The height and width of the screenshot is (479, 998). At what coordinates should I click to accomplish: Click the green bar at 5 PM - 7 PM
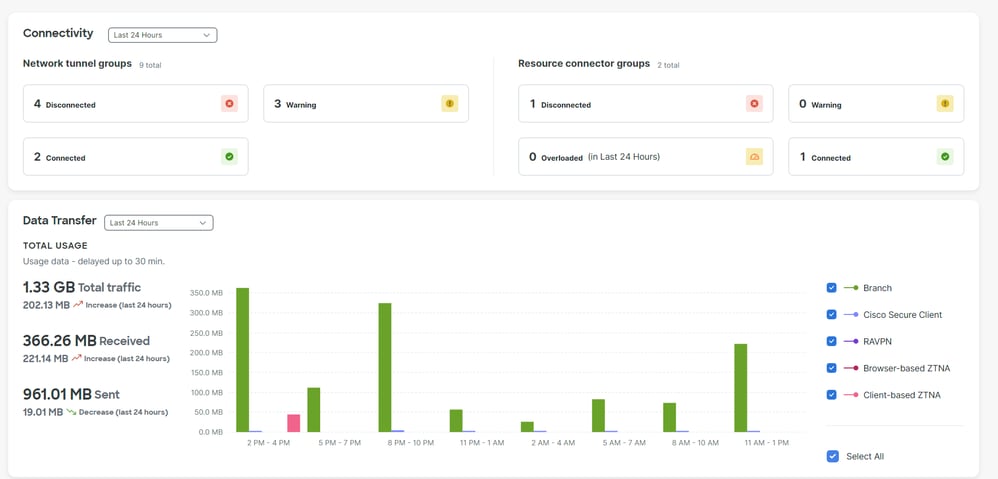pos(314,410)
